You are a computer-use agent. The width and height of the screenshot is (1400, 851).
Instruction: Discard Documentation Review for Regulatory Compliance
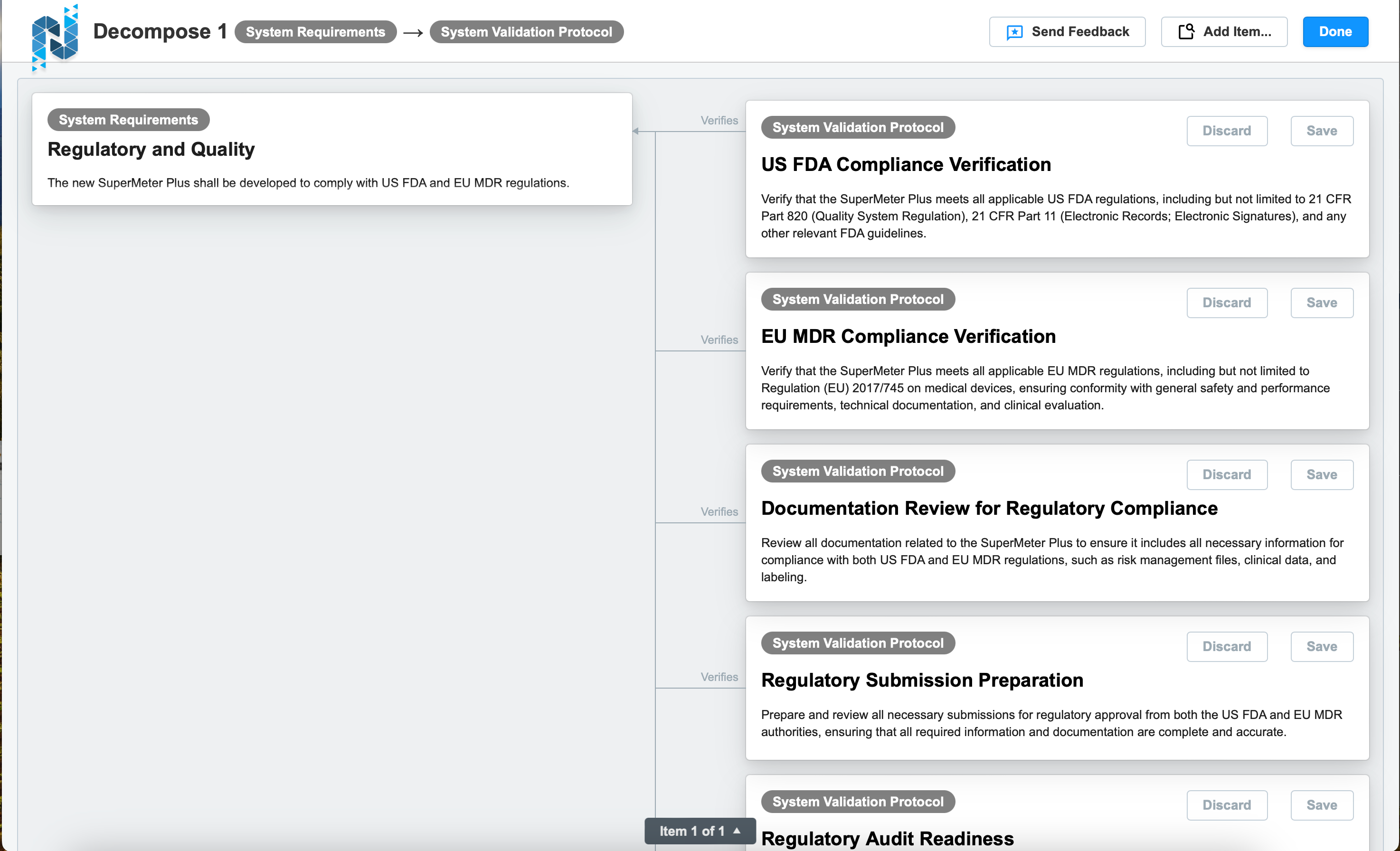(1226, 475)
